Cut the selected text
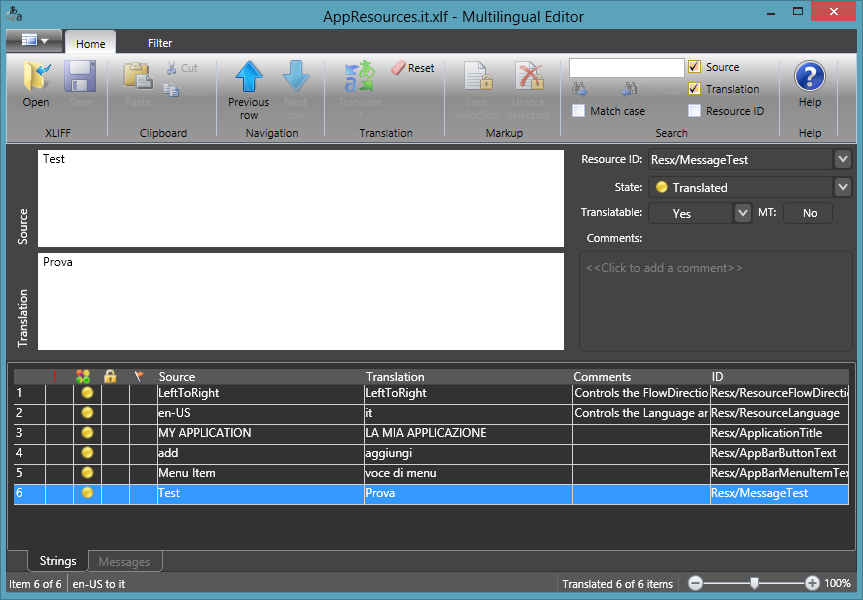The width and height of the screenshot is (863, 600). click(181, 67)
